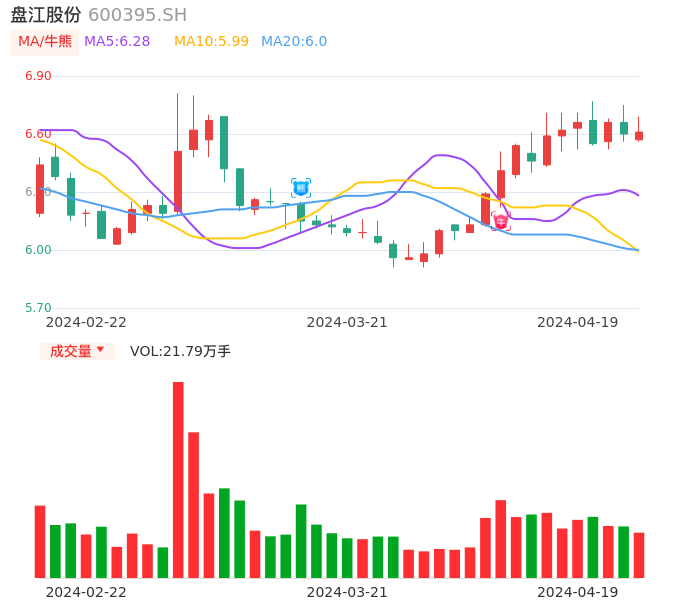Click the MA5:6.28 legend label
Image resolution: width=686 pixels, height=606 pixels.
click(117, 42)
